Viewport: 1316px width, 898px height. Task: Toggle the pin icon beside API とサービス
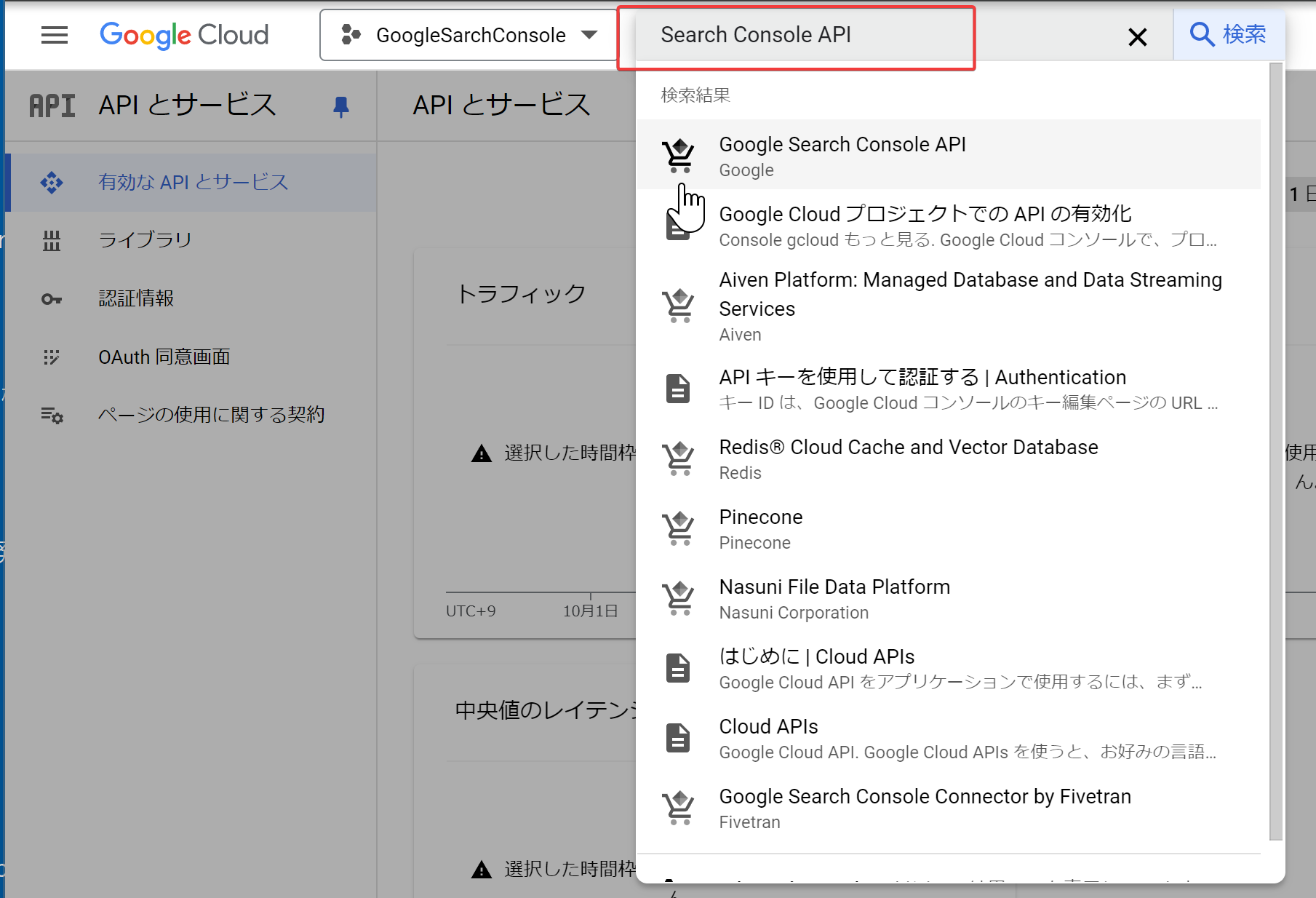point(340,106)
